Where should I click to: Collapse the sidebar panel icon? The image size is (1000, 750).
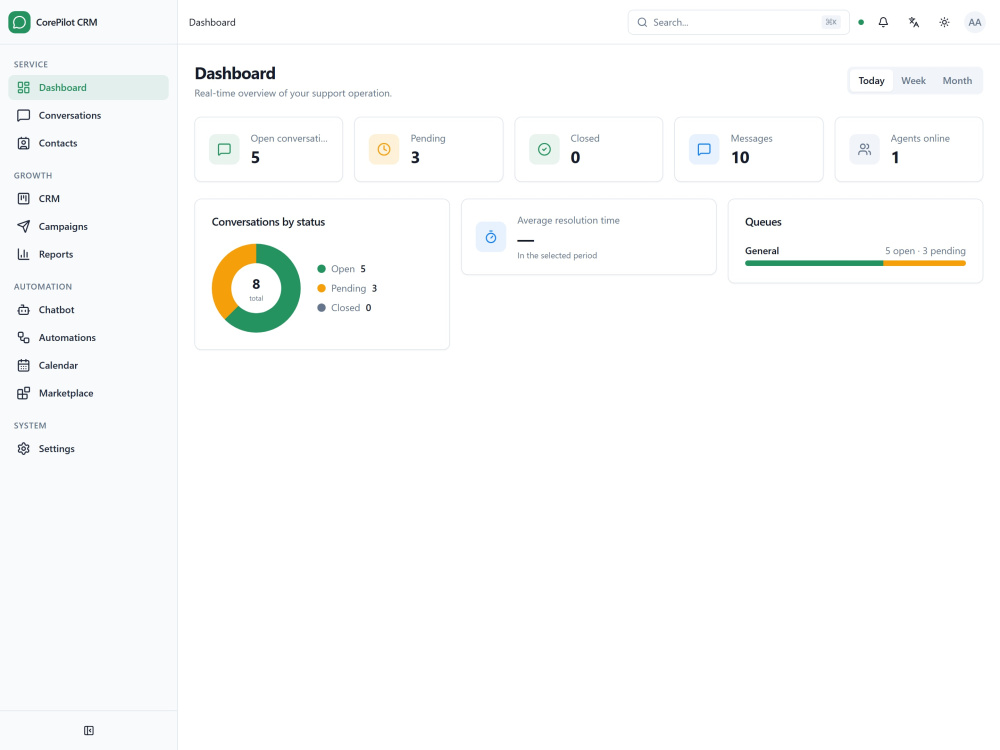[89, 730]
